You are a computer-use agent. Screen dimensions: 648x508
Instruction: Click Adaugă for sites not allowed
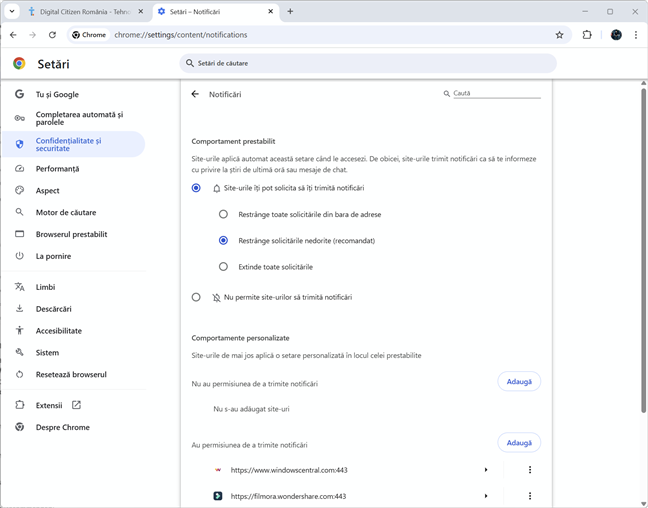pyautogui.click(x=519, y=381)
